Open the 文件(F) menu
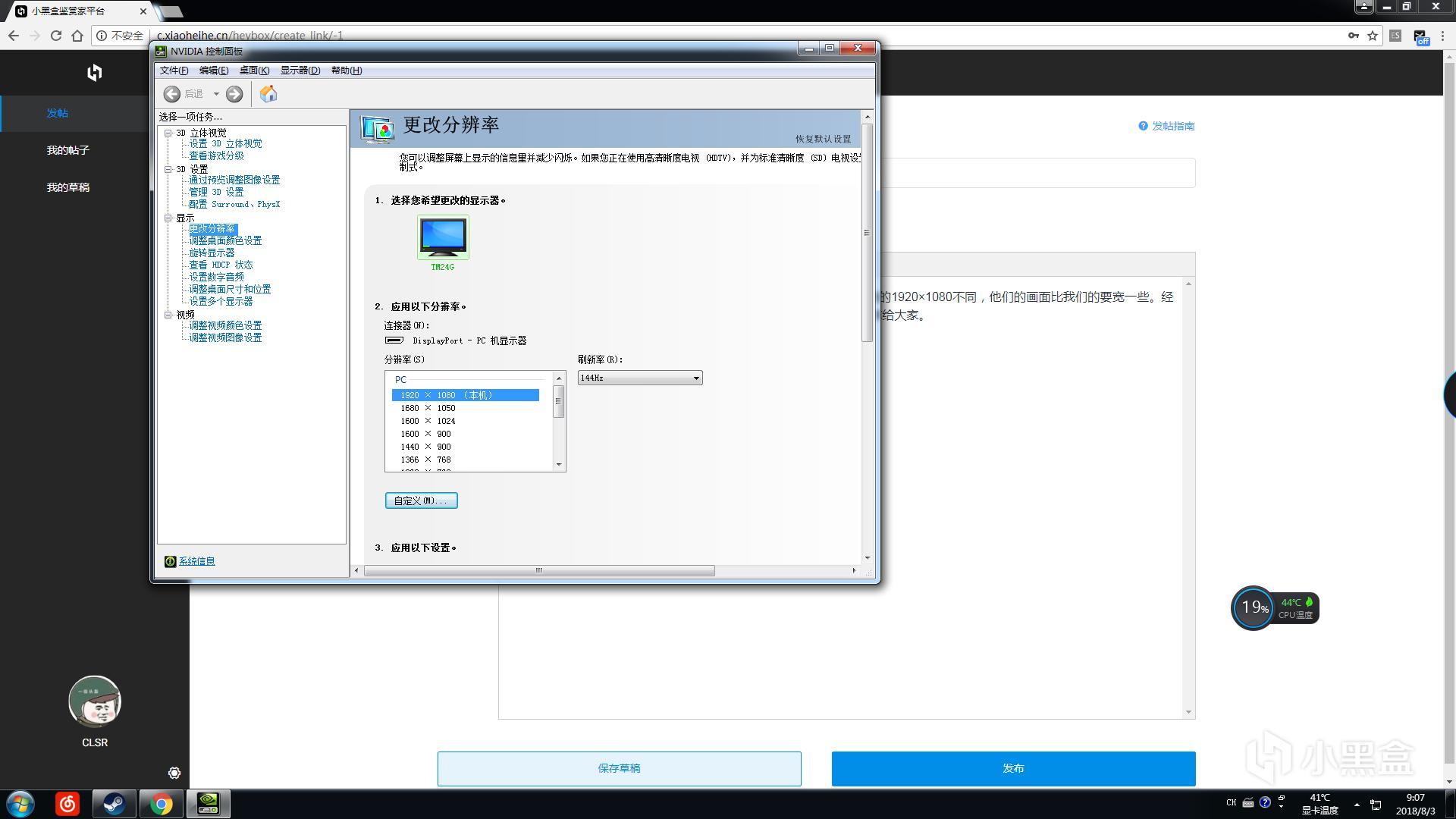This screenshot has height=819, width=1456. [174, 71]
